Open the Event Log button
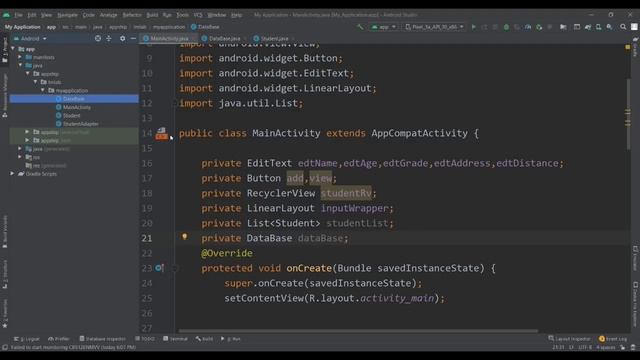Image resolution: width=640 pixels, height=360 pixels. click(613, 339)
